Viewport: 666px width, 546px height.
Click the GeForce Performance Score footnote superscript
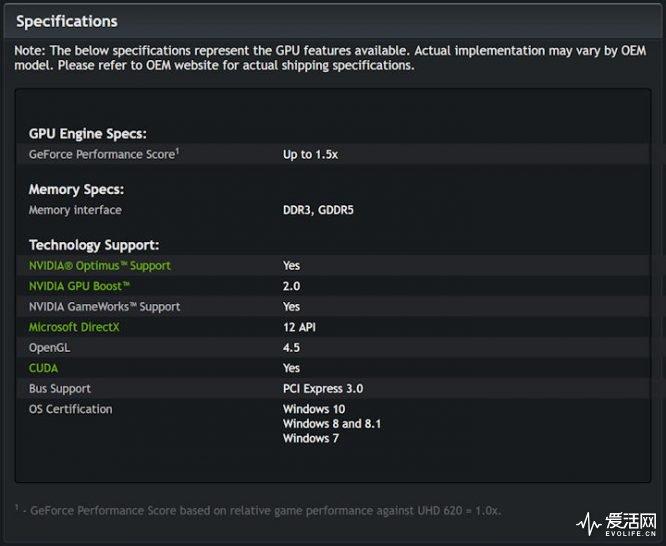pyautogui.click(x=177, y=150)
